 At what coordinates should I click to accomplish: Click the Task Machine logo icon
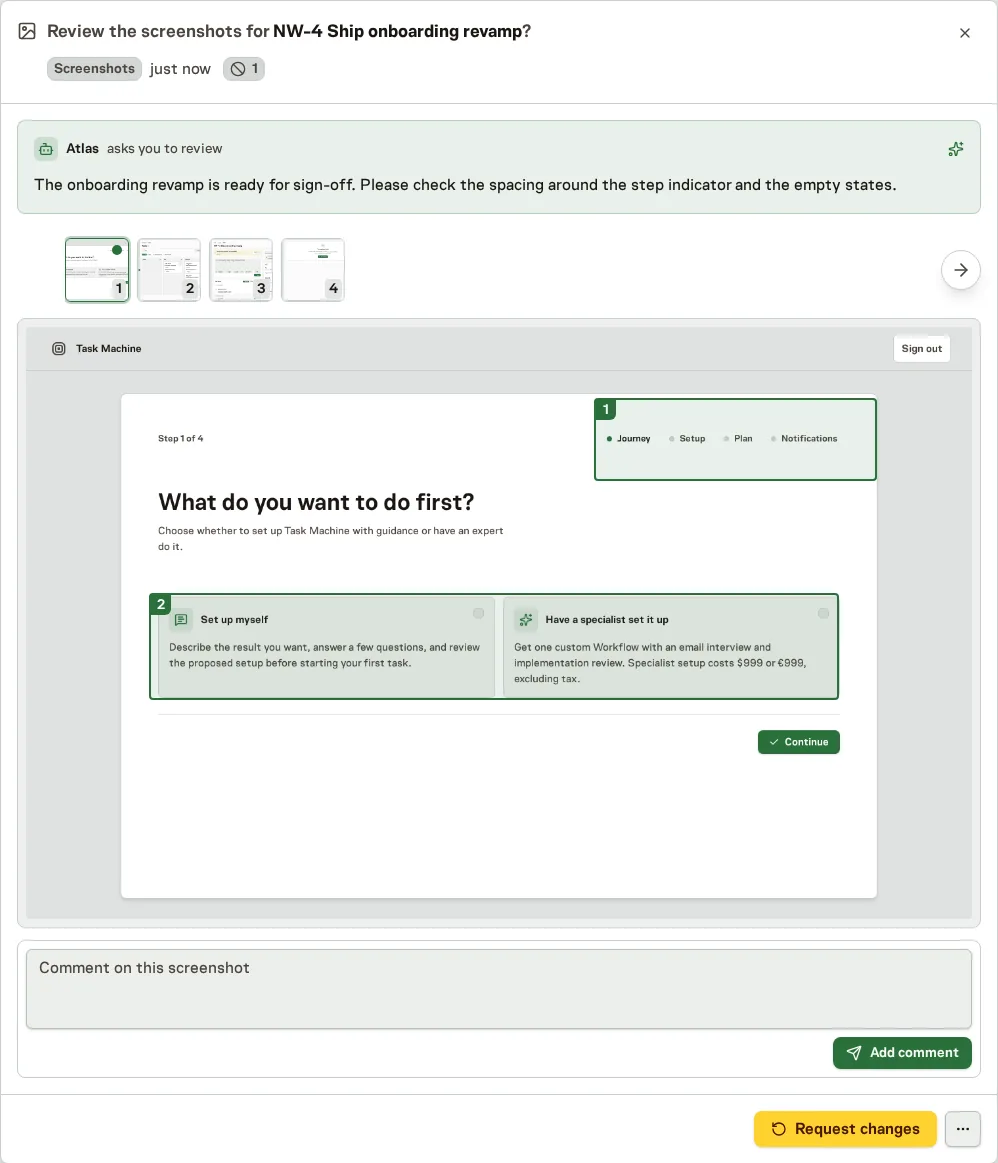(59, 349)
